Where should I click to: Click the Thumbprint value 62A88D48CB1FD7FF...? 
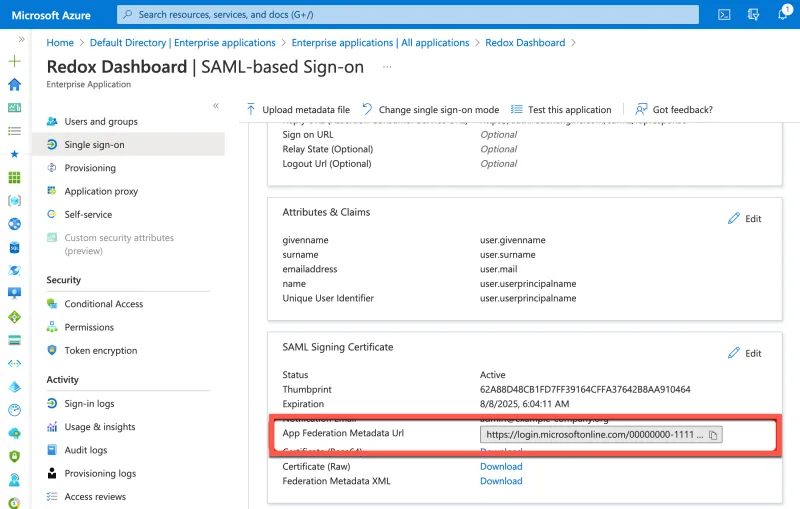[585, 389]
